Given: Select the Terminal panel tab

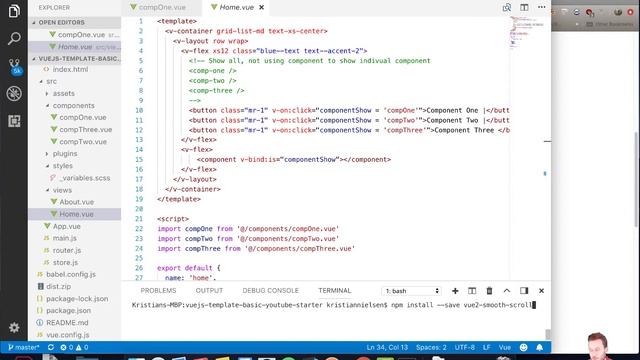Looking at the screenshot, I should point(335,291).
